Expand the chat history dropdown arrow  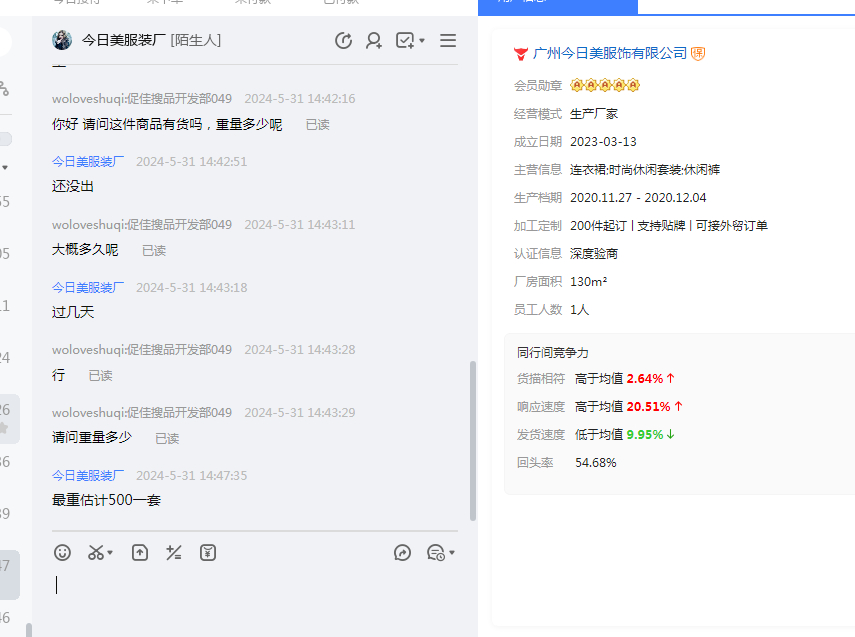tap(452, 553)
